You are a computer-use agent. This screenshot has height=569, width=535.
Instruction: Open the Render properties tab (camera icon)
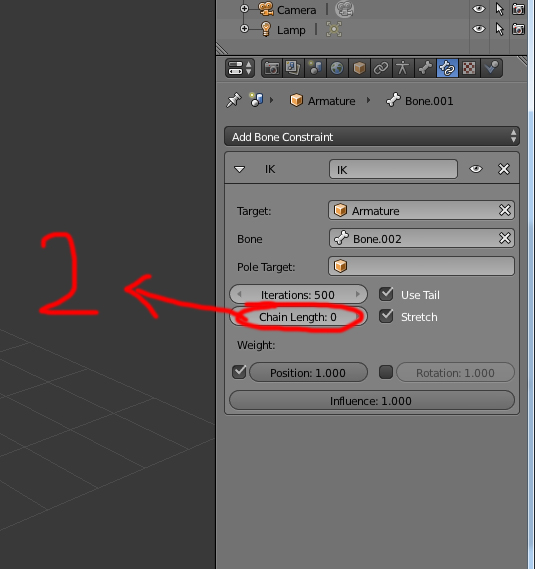(x=272, y=68)
